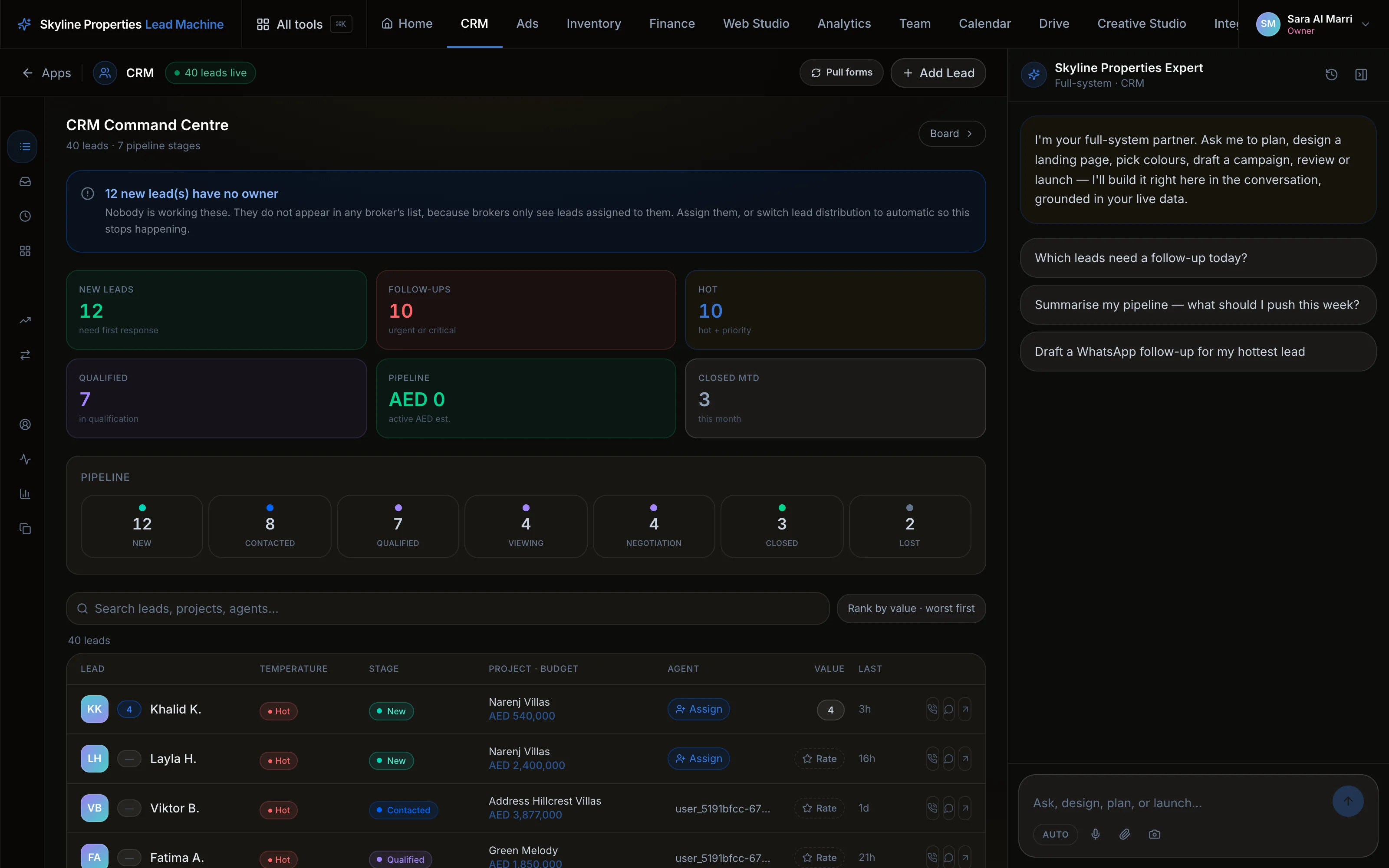Filter pipeline by Contacted stage card
The image size is (1389, 868).
tap(270, 526)
